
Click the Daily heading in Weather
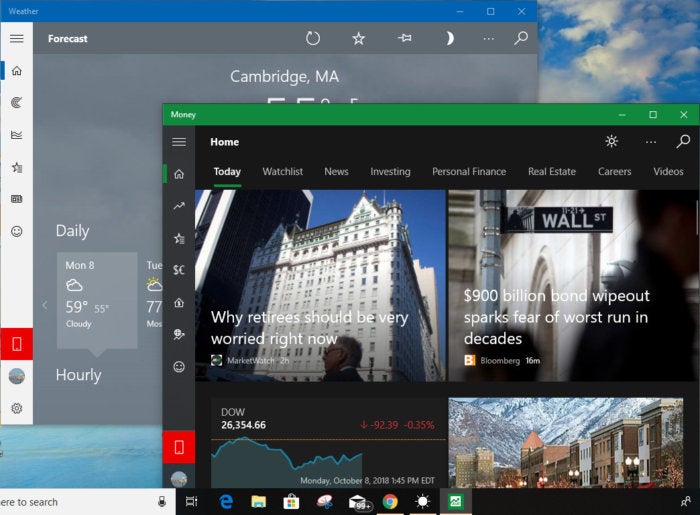[72, 231]
